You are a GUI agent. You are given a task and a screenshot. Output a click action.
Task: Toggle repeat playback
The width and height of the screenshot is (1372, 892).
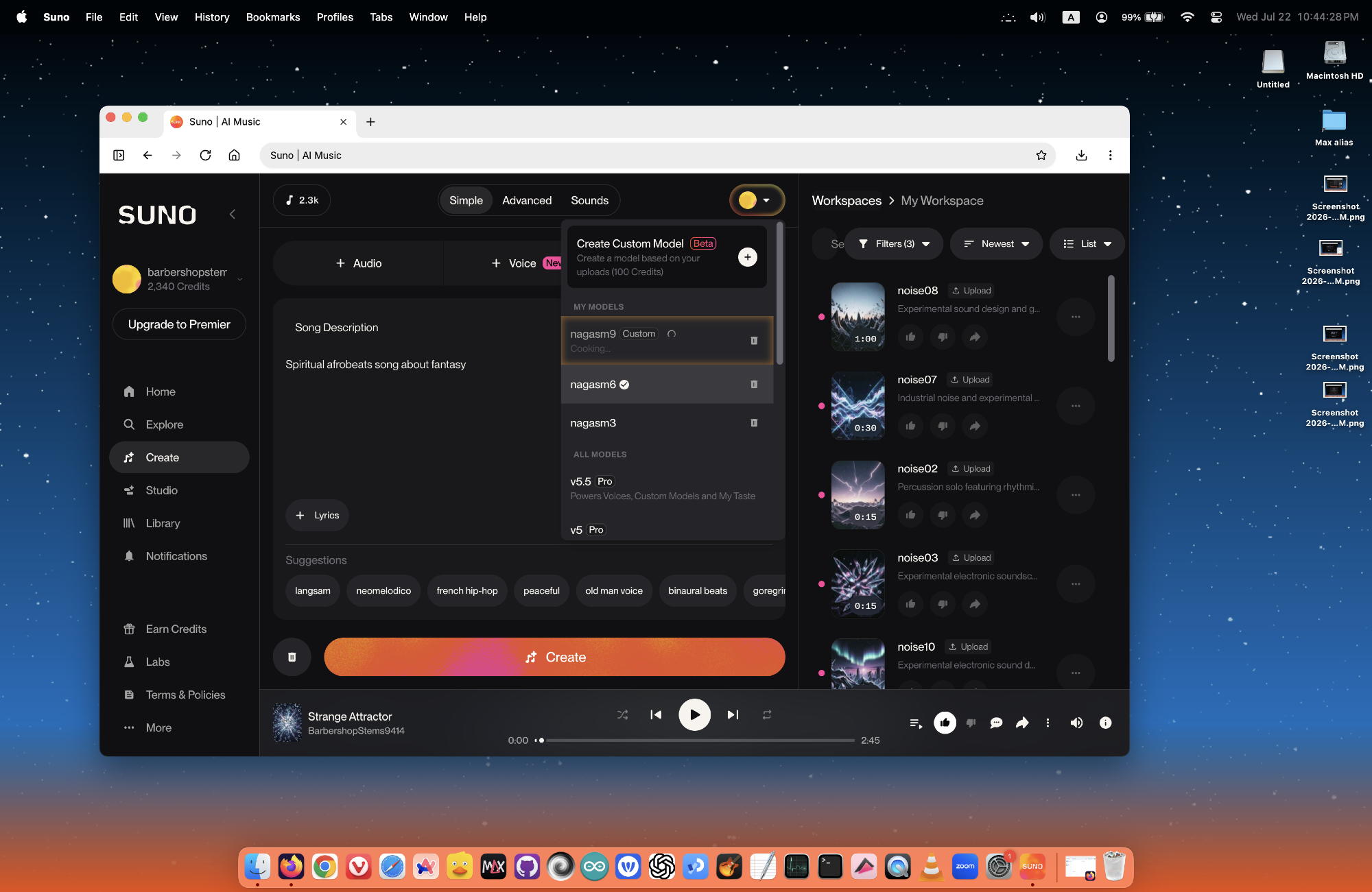coord(767,714)
